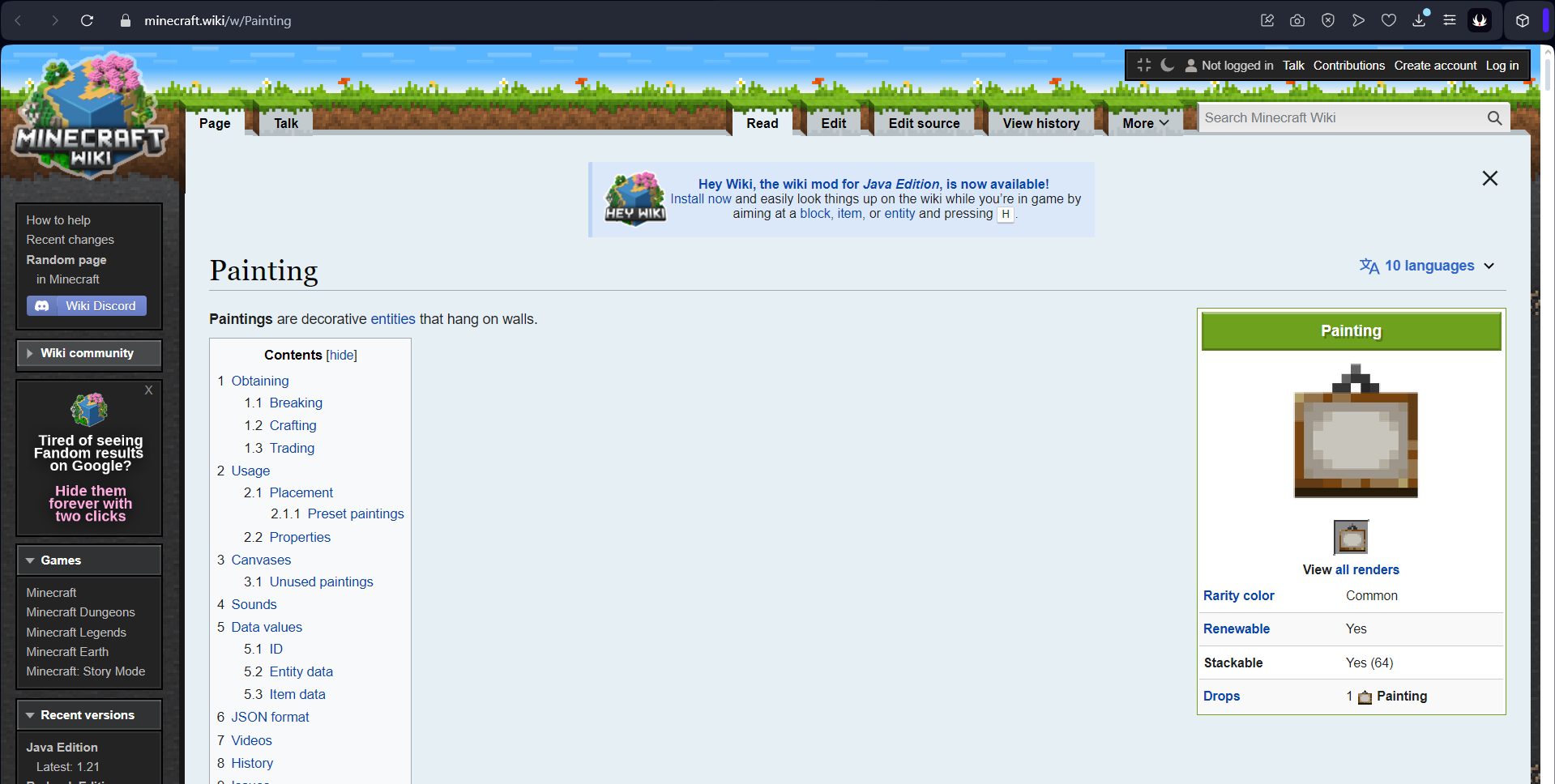Screen dimensions: 1555x784
Task: Click the search magnifier icon
Action: click(1494, 118)
